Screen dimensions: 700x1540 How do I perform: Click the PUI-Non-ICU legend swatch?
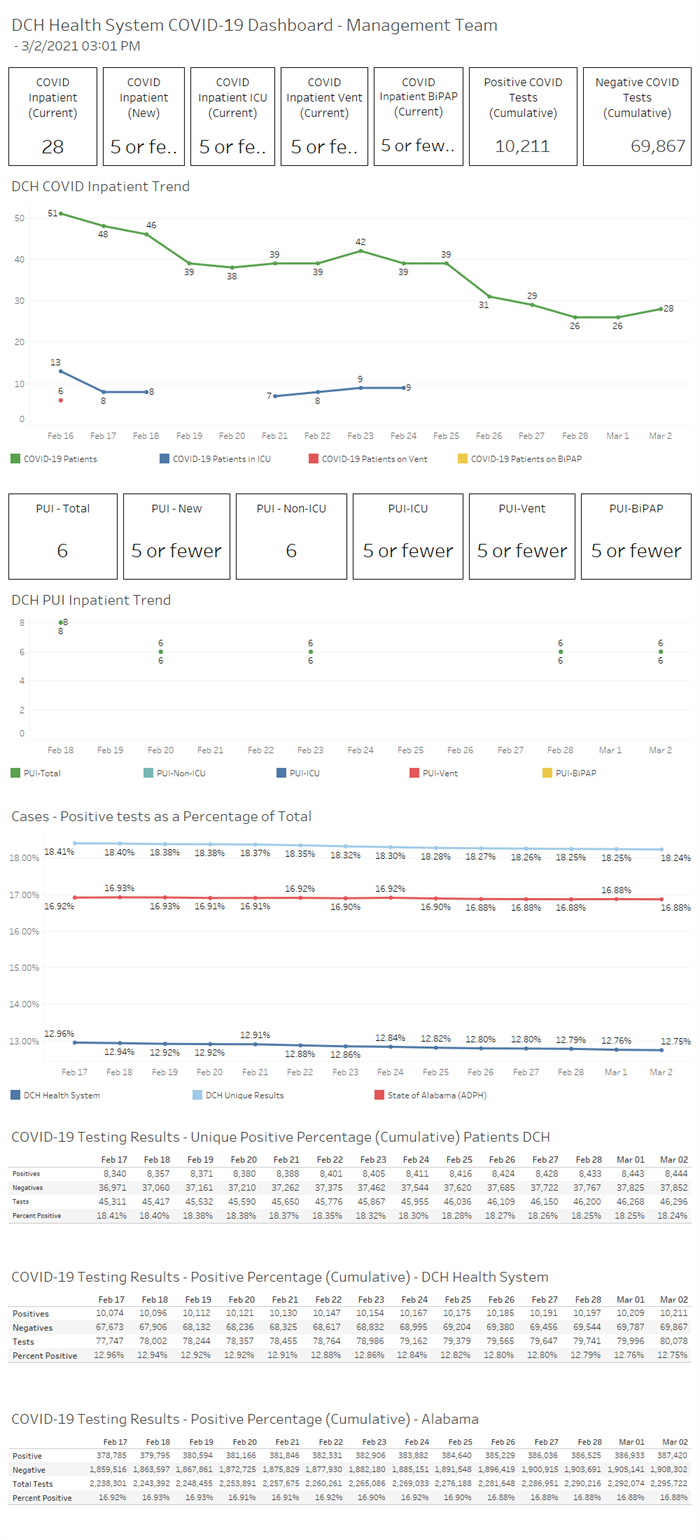[x=150, y=773]
